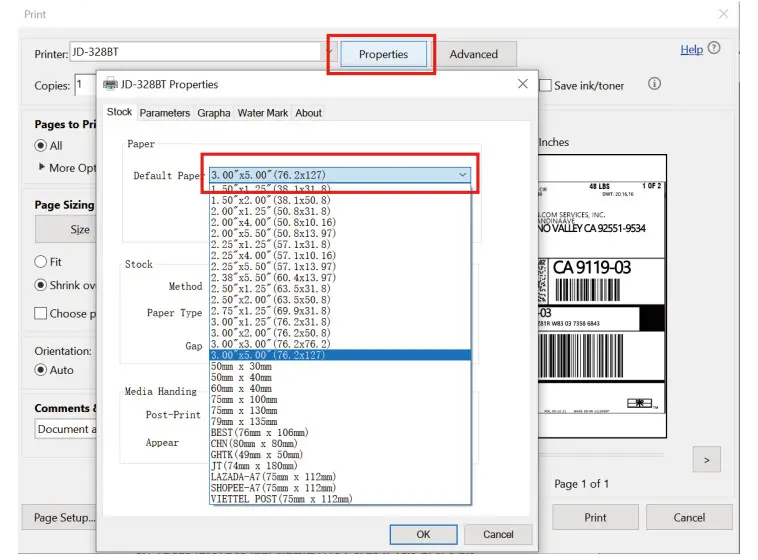
Task: Select paper size 2.00"x5.50"(50.8x13.97)
Action: point(340,234)
